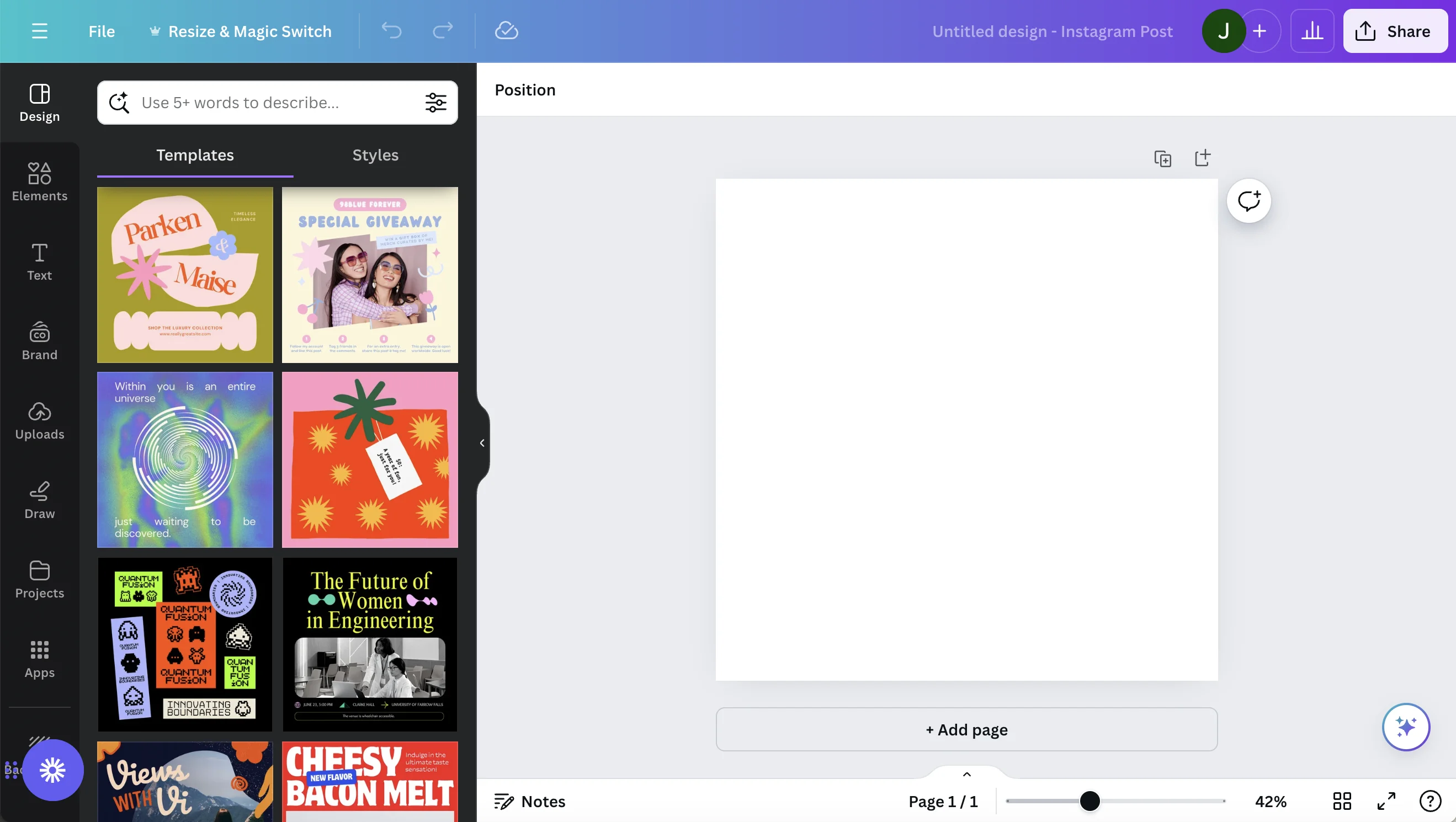Open the Canva Assistant sparkle button
The width and height of the screenshot is (1456, 822).
[1405, 726]
